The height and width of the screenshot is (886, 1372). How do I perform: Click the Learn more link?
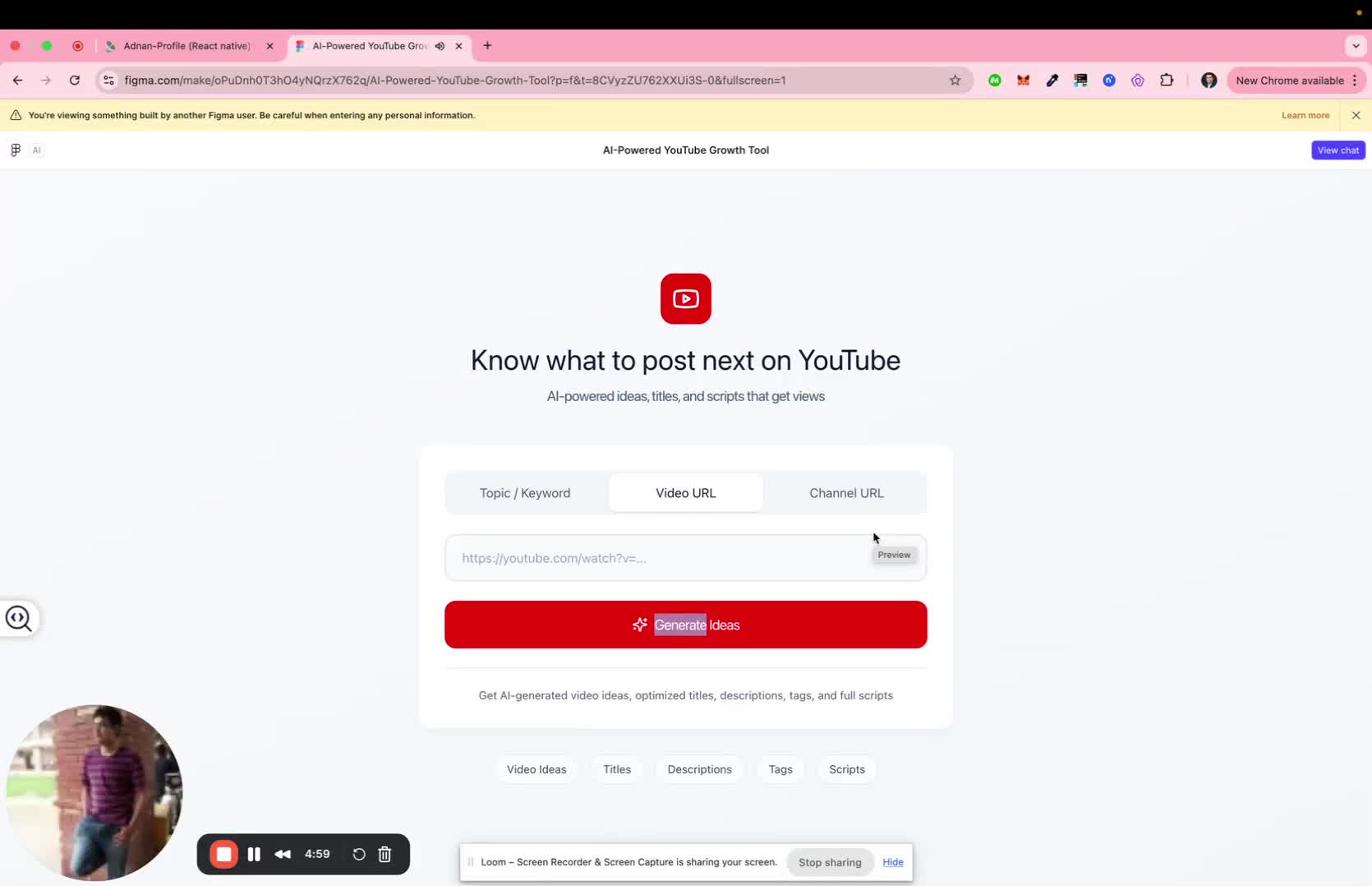(x=1305, y=115)
